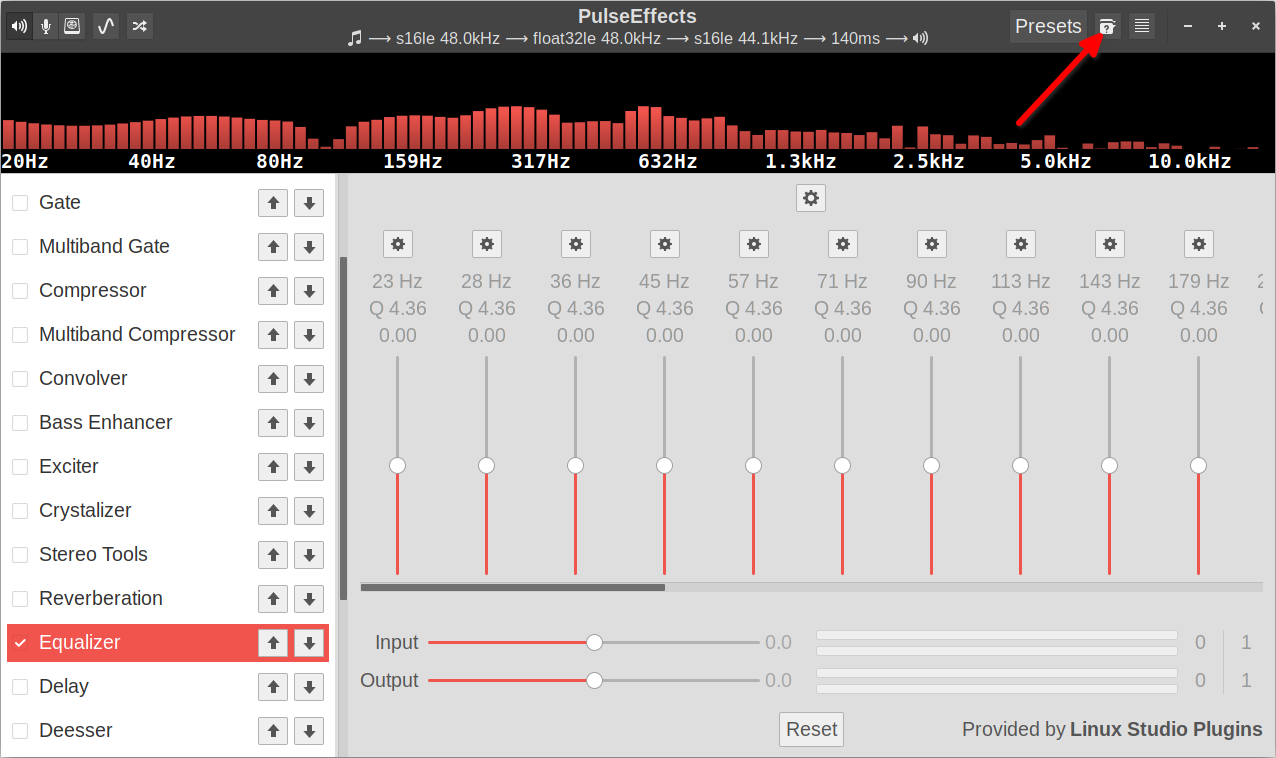Reset the equalizer with Reset button
1276x758 pixels.
(811, 729)
